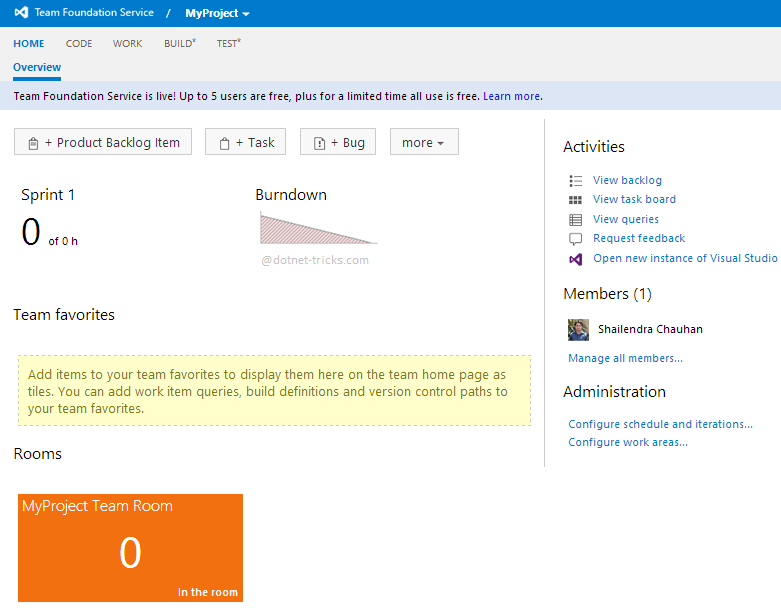Open the orange MyProject Team Room tile
Screen dimensions: 781x611
coord(130,547)
